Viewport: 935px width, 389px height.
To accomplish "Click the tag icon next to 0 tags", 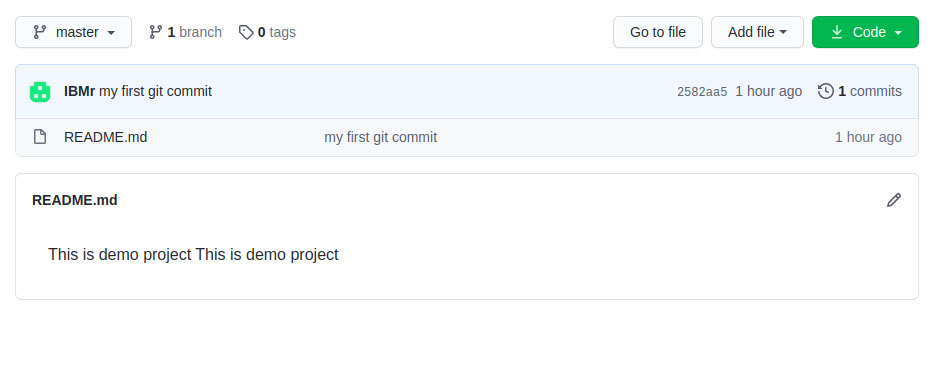I will (246, 32).
